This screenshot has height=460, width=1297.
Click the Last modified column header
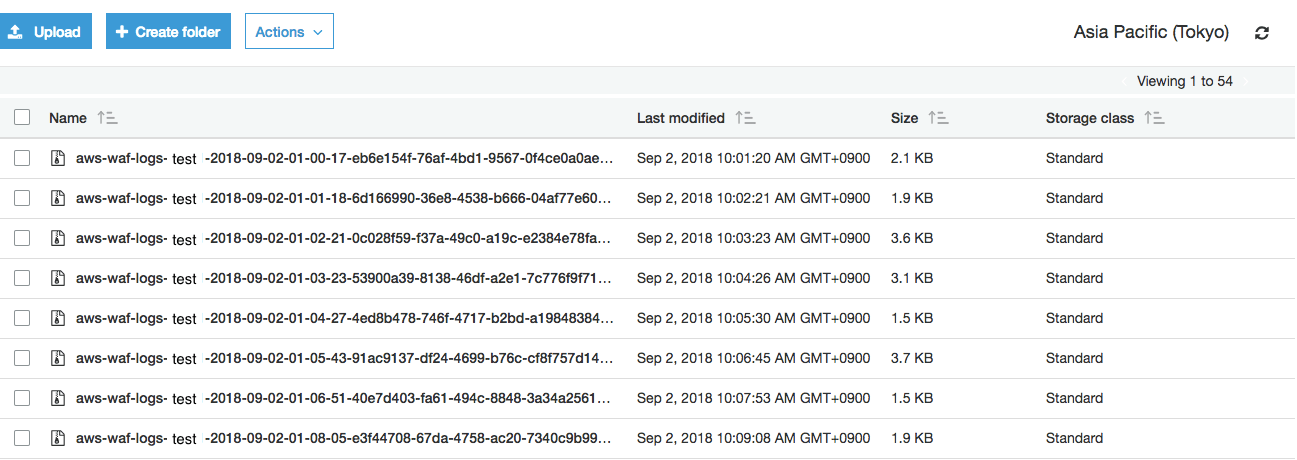click(680, 118)
